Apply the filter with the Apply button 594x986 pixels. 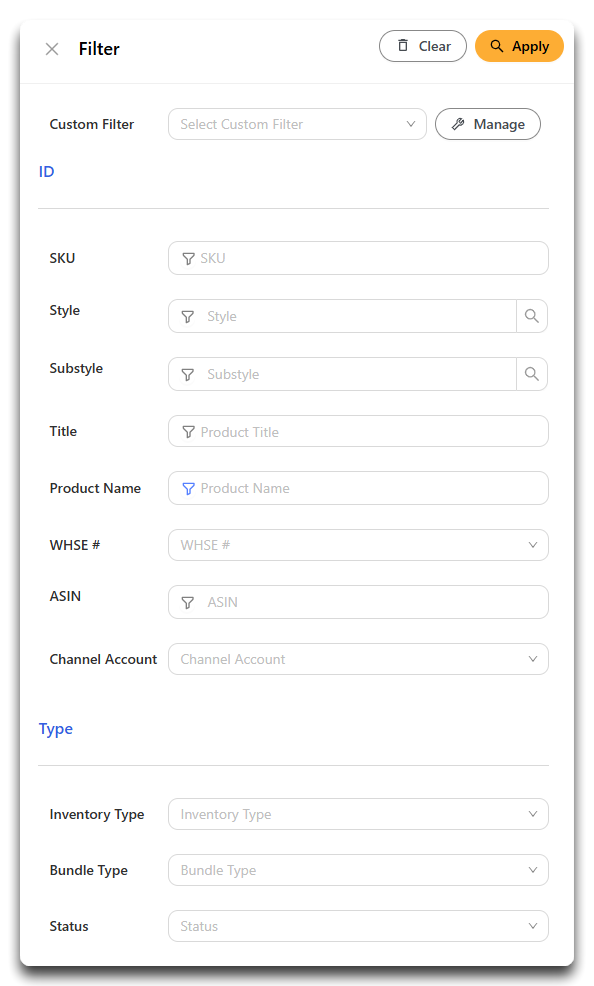pos(519,46)
